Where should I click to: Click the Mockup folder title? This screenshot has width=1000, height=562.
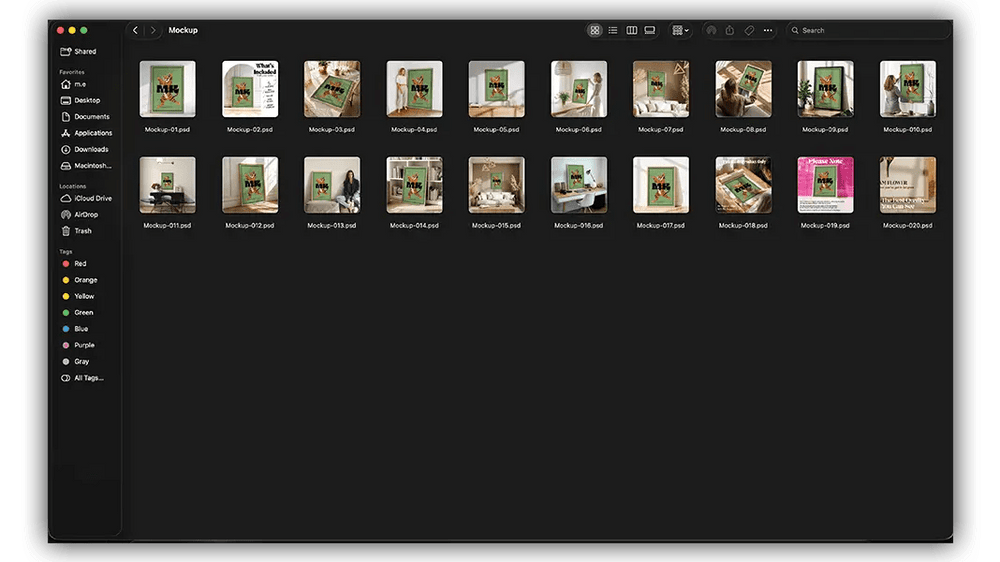pos(183,30)
